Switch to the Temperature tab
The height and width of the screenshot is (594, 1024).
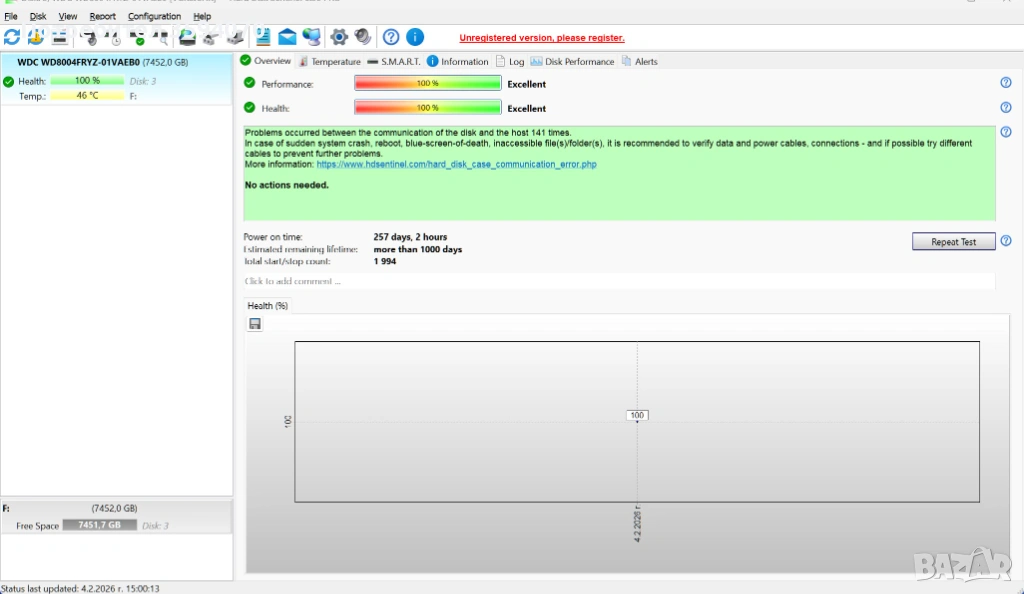[330, 62]
